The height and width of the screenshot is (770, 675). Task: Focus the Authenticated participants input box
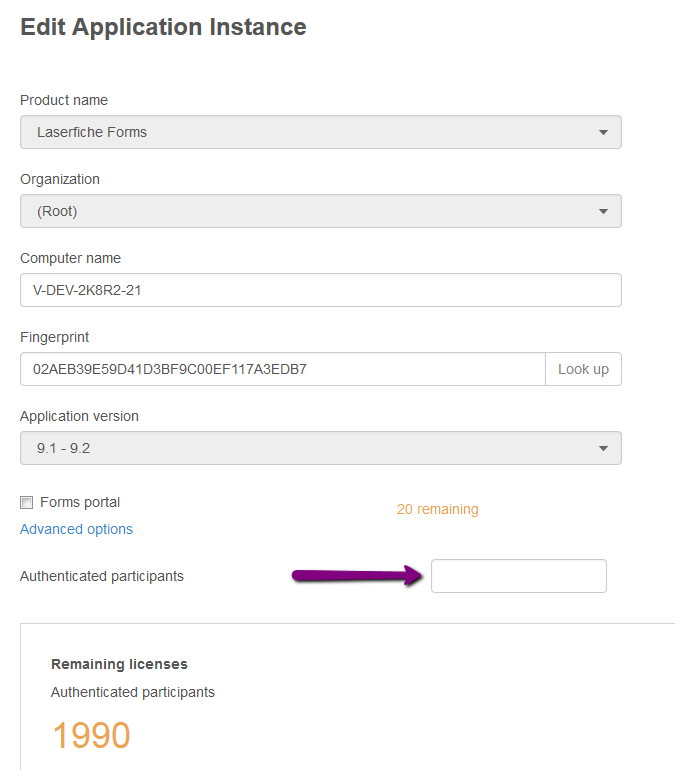519,576
